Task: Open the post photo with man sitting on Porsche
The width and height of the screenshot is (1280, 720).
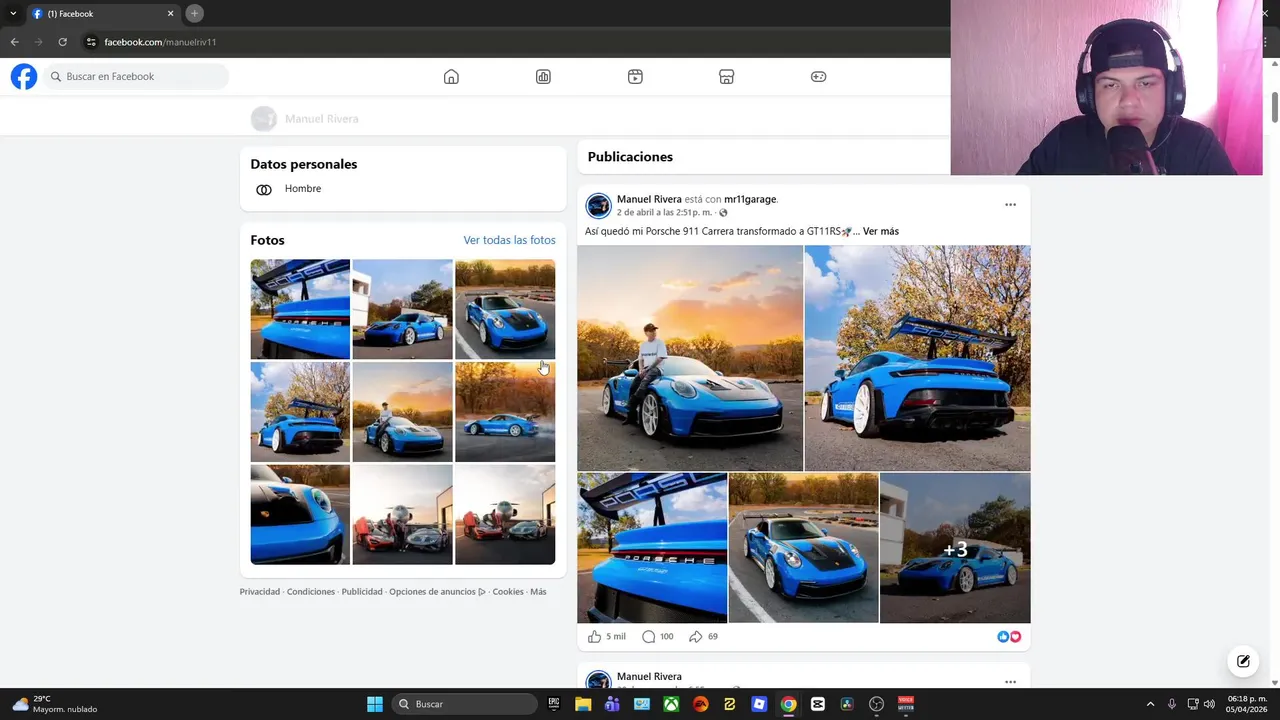Action: [x=690, y=358]
